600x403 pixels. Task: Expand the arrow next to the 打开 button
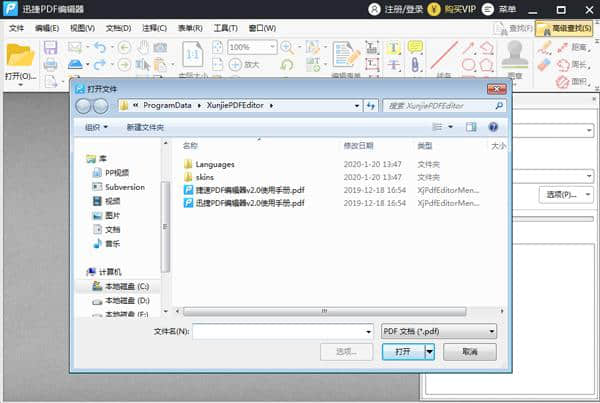coord(429,352)
